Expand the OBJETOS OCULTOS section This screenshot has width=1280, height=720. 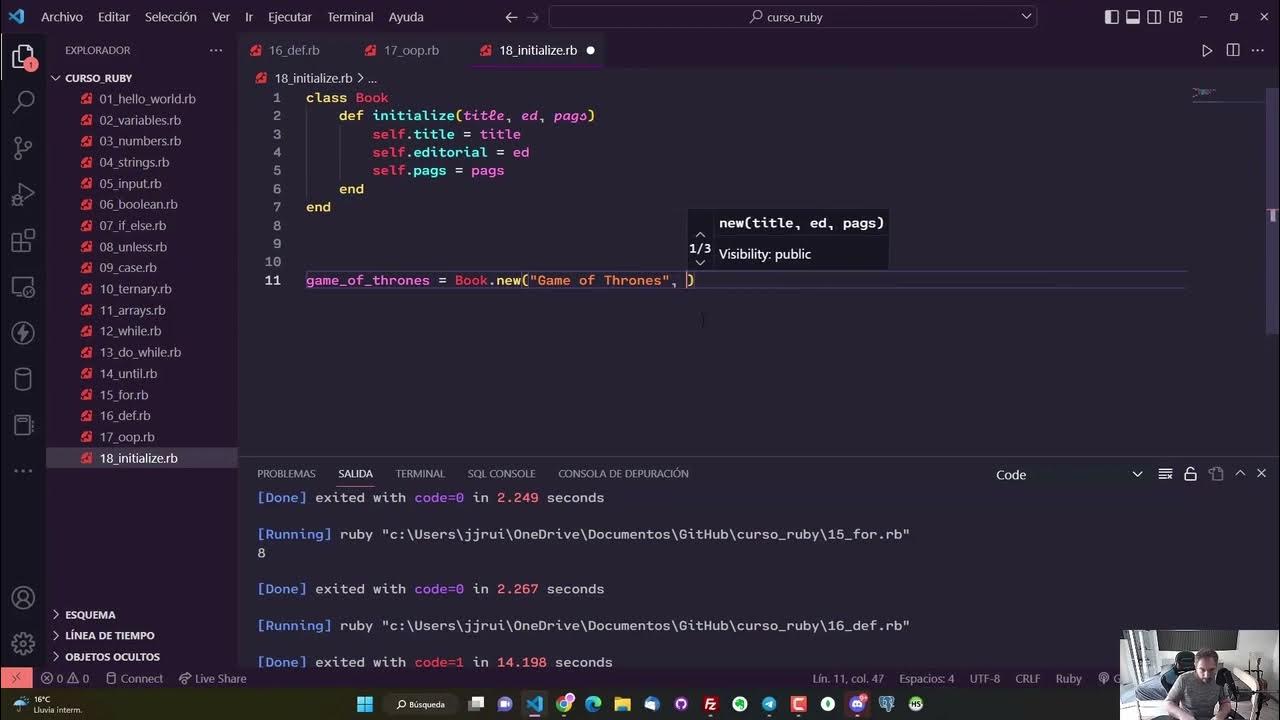[x=141, y=657]
